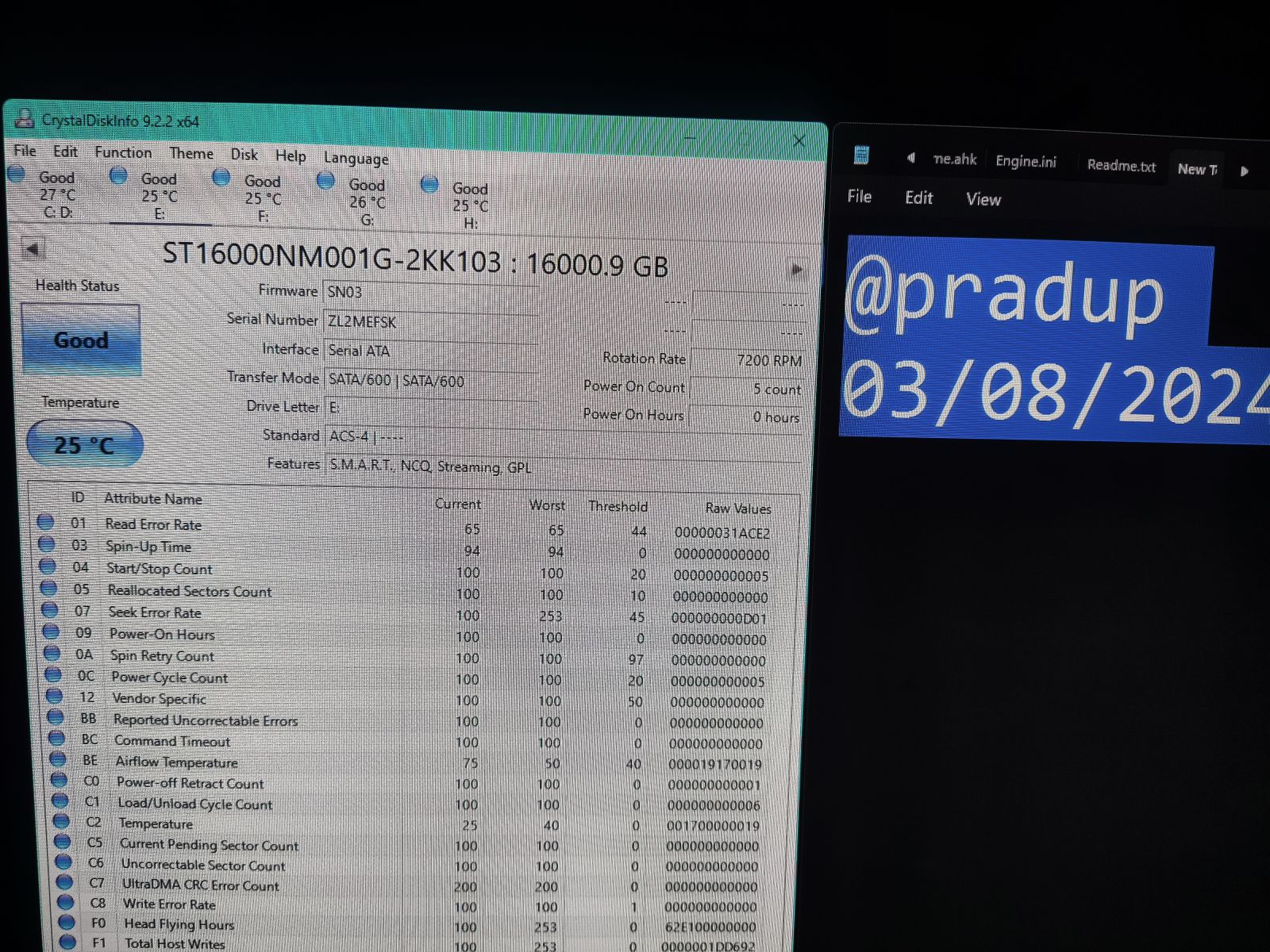Click the Threshold column header
The height and width of the screenshot is (952, 1270).
[618, 506]
